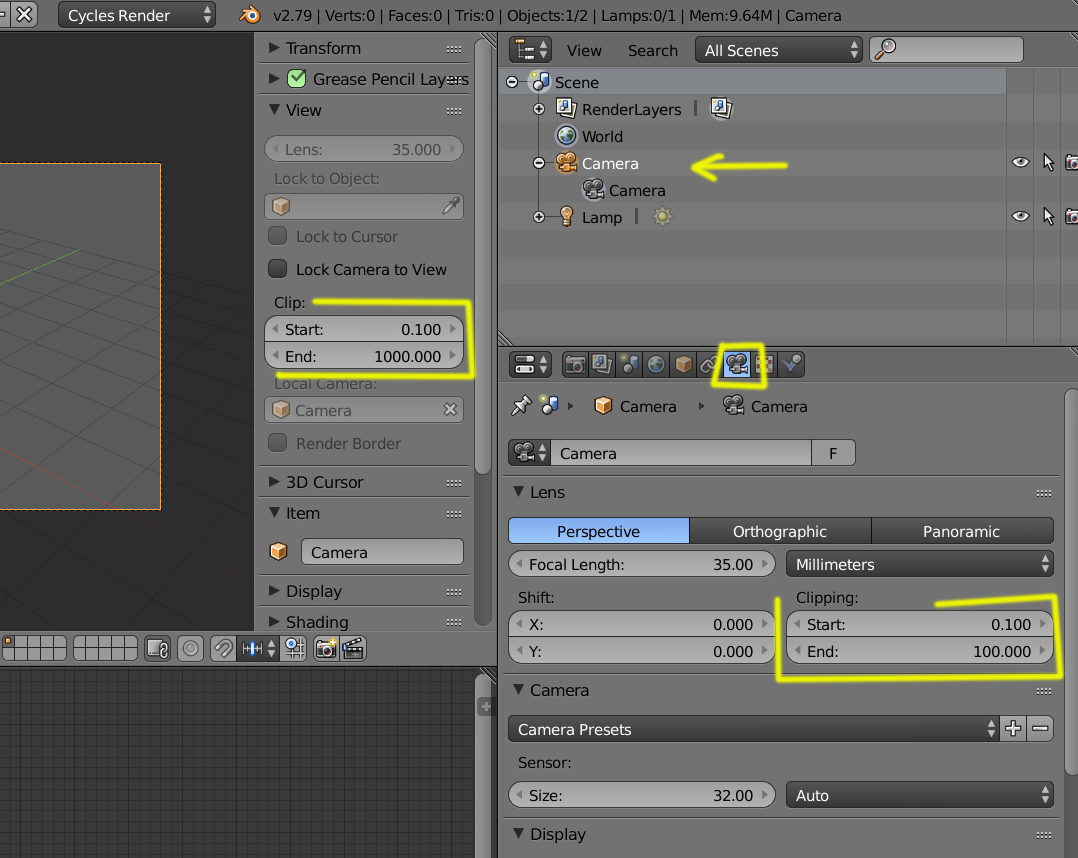
Task: Open the outliner editor type selector
Action: (x=530, y=50)
